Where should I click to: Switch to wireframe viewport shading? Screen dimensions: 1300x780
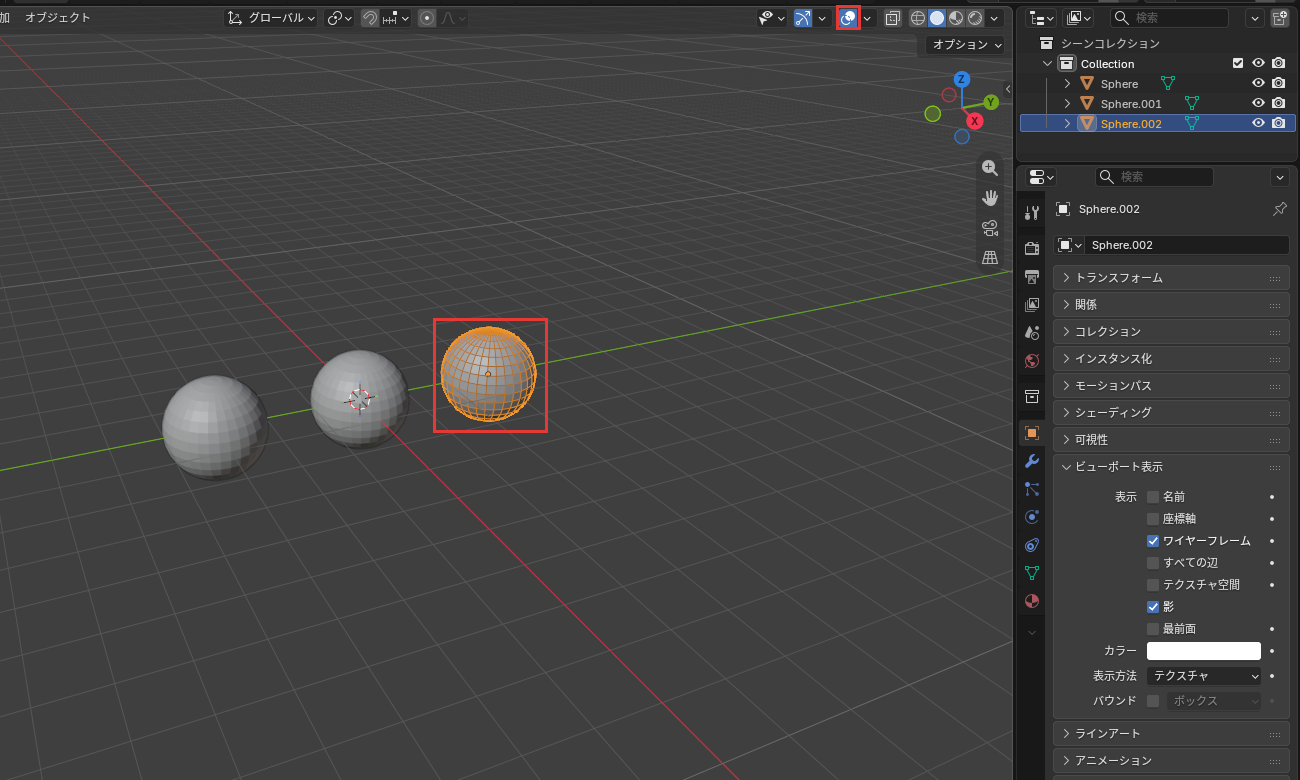pos(917,18)
